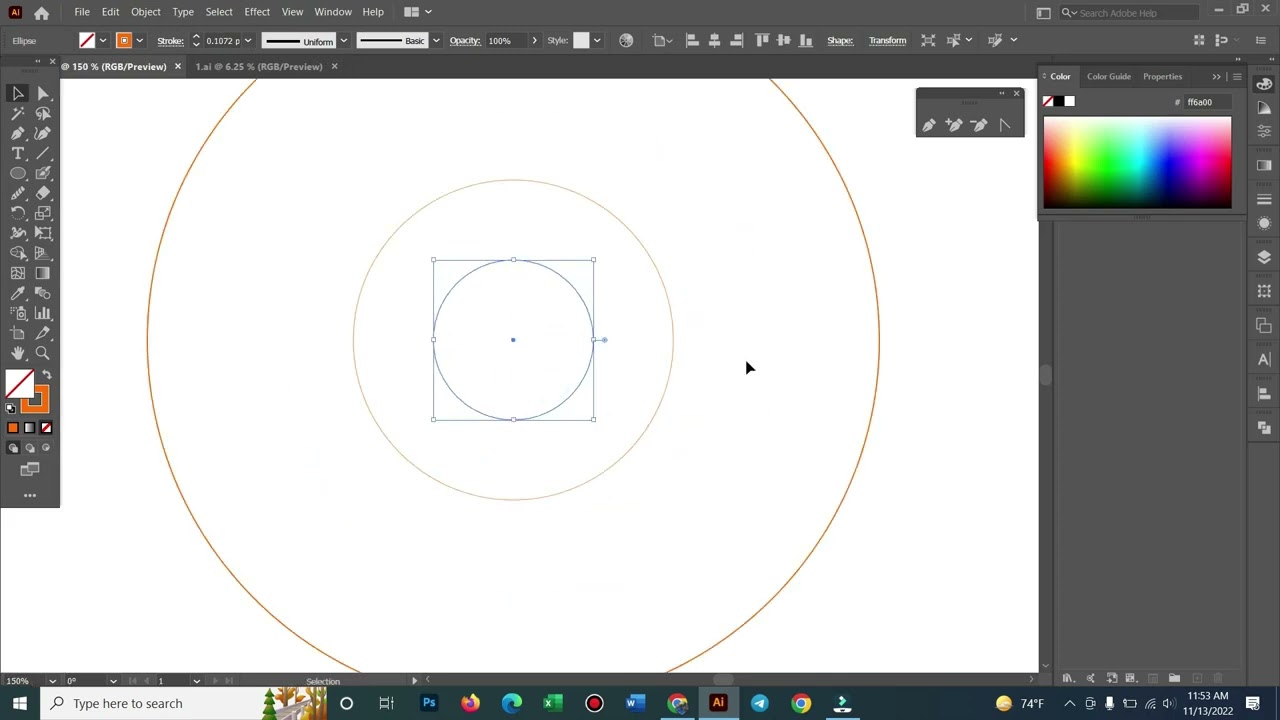Switch to 1.ai document tab
Viewport: 1280px width, 720px height.
click(259, 66)
